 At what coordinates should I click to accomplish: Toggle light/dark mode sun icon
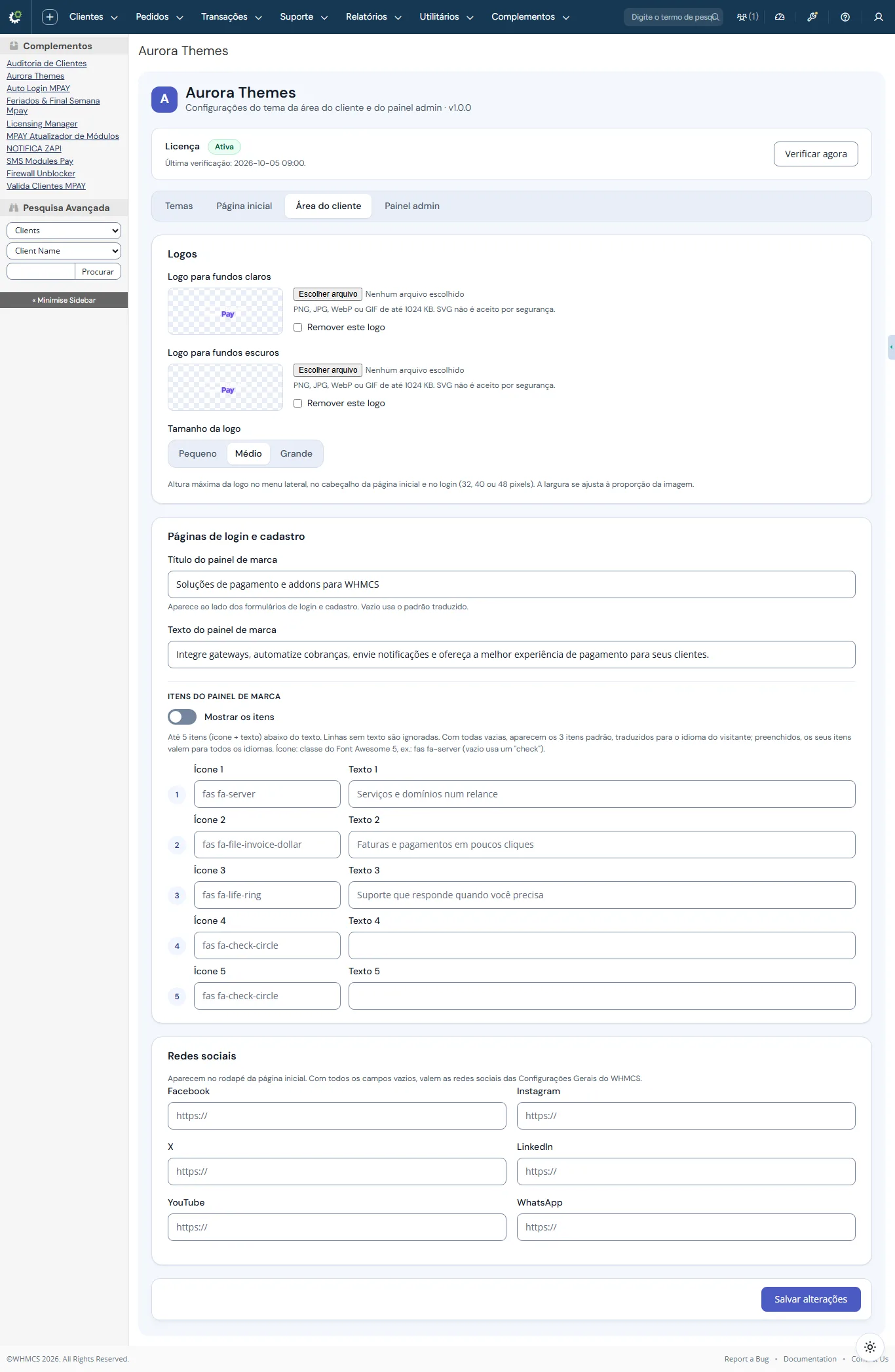870,1347
